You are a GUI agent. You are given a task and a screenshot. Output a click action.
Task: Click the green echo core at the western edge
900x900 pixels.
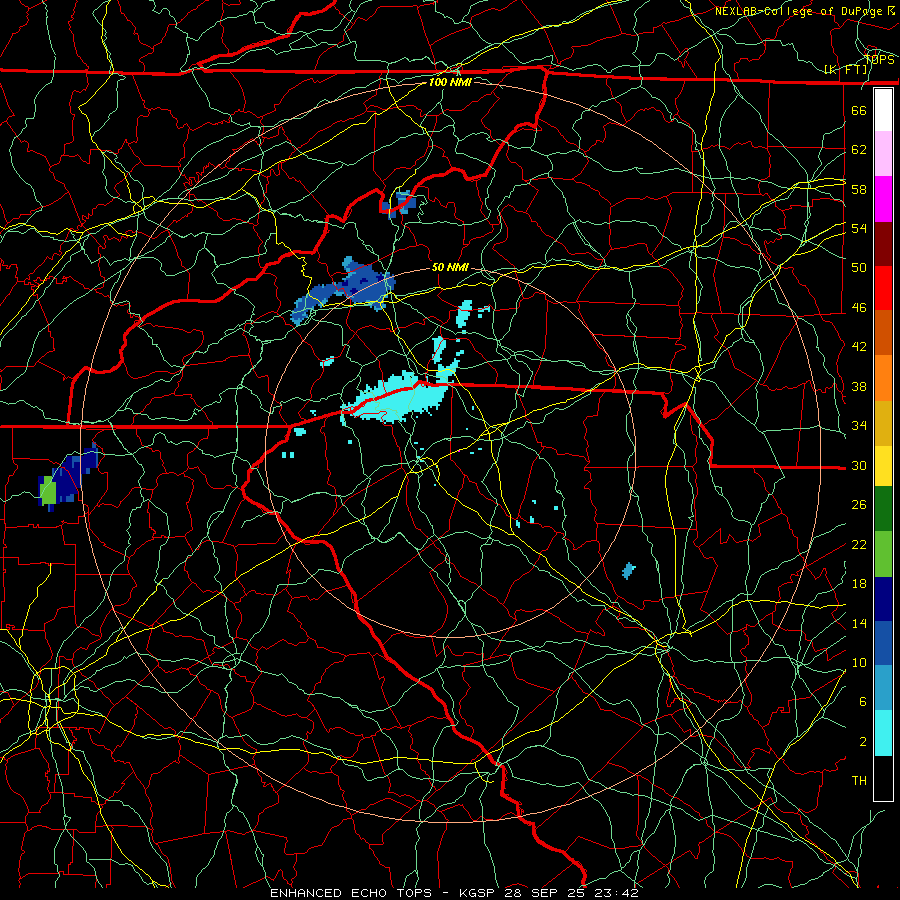tap(49, 491)
